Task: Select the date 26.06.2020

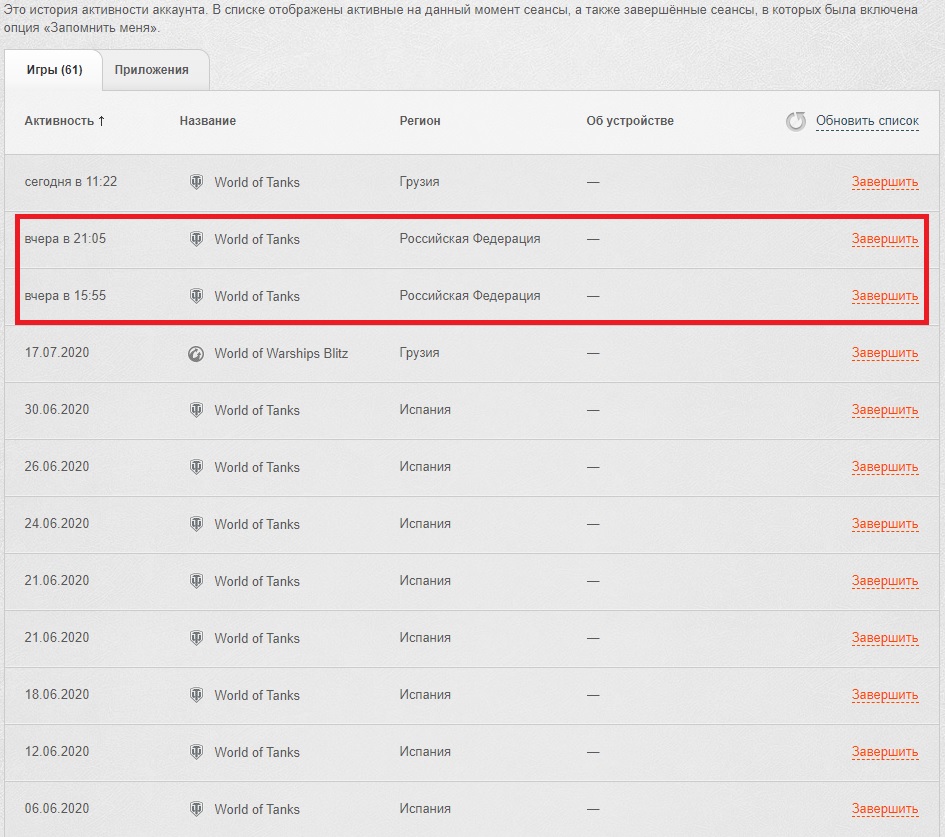Action: 57,466
